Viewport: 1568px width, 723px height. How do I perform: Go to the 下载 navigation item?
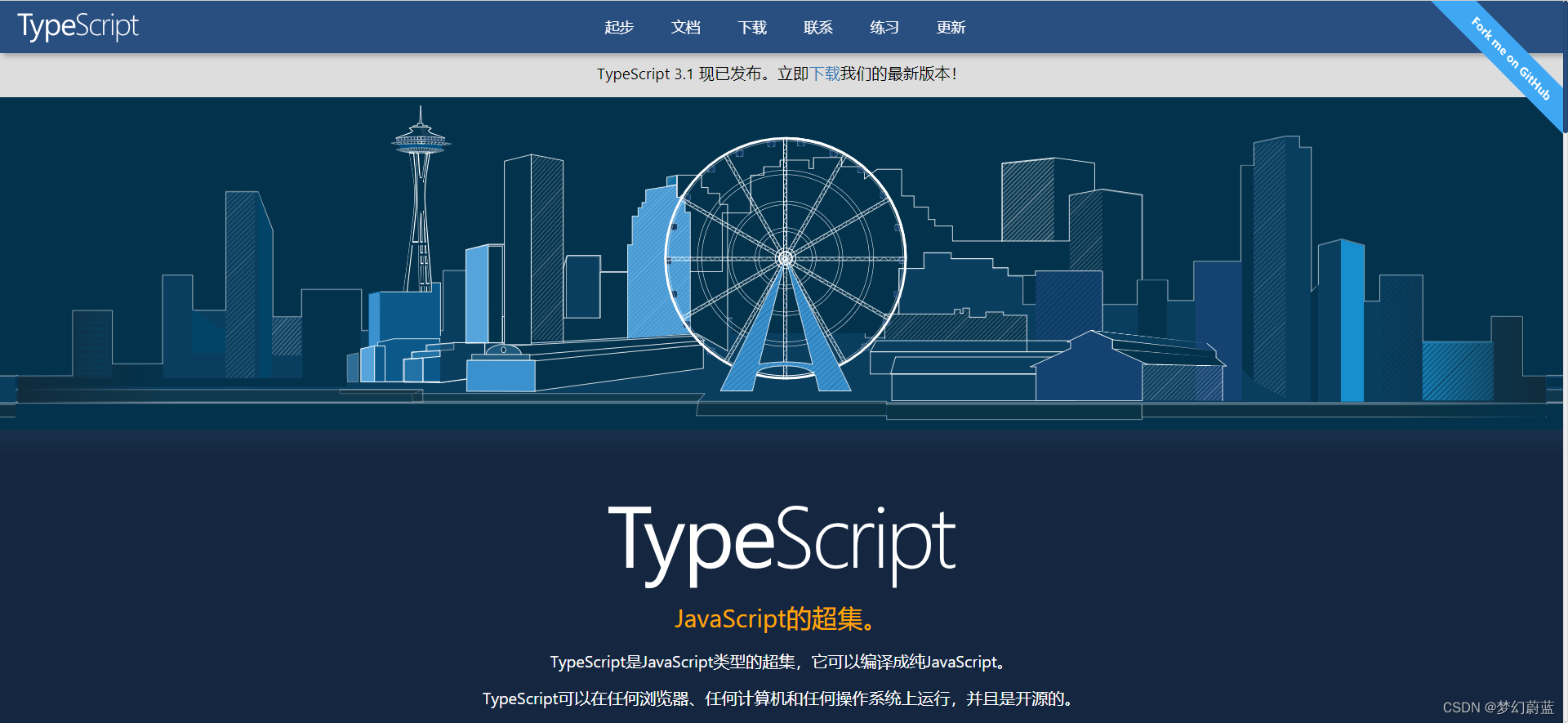pyautogui.click(x=752, y=28)
